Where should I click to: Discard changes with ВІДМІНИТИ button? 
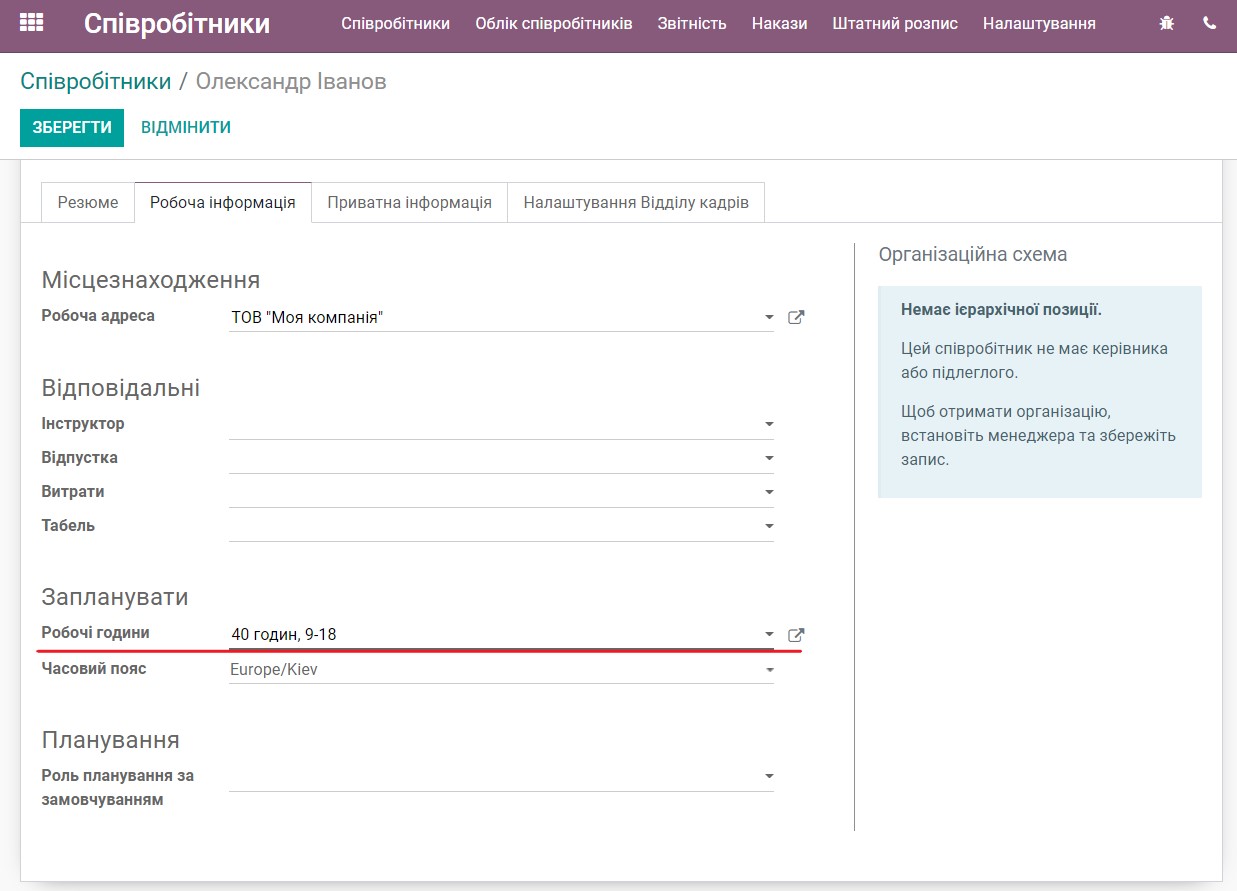[x=186, y=127]
